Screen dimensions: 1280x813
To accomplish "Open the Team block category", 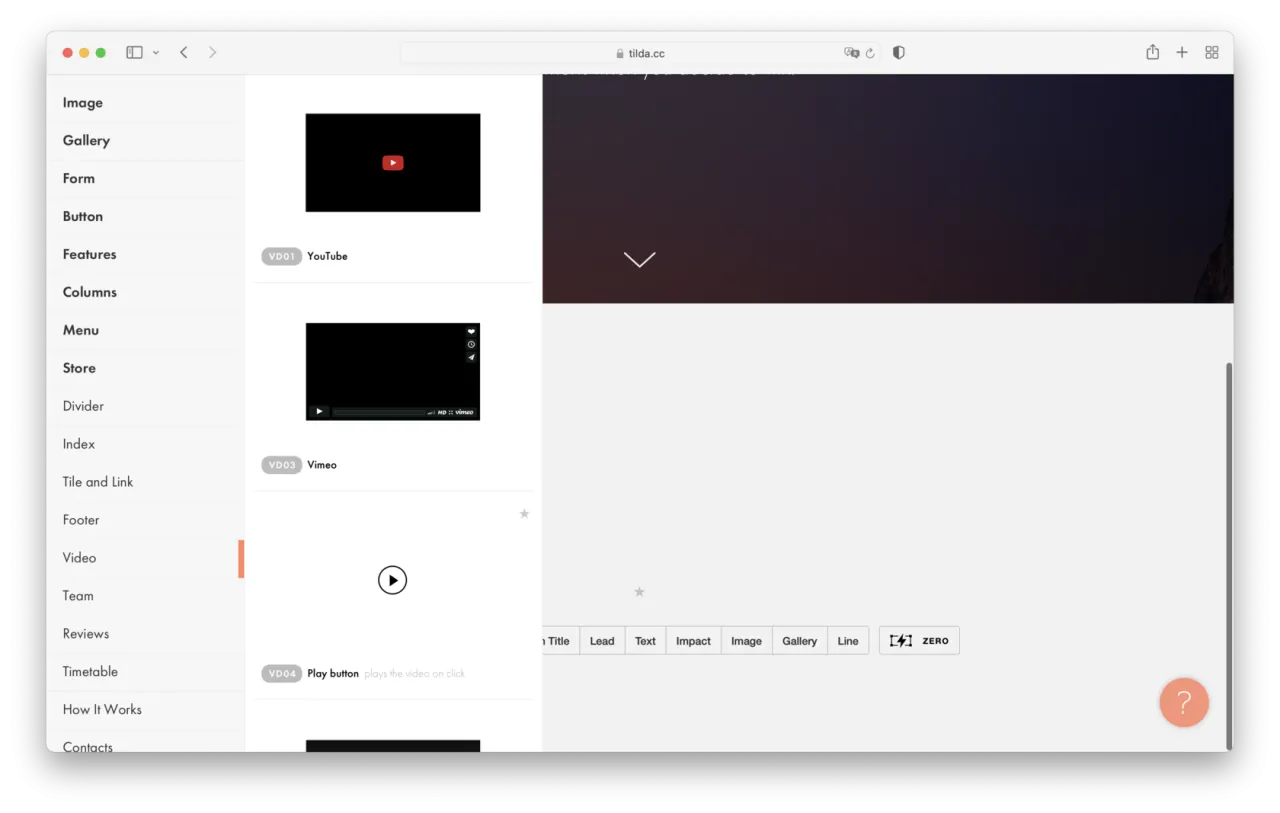I will point(145,597).
